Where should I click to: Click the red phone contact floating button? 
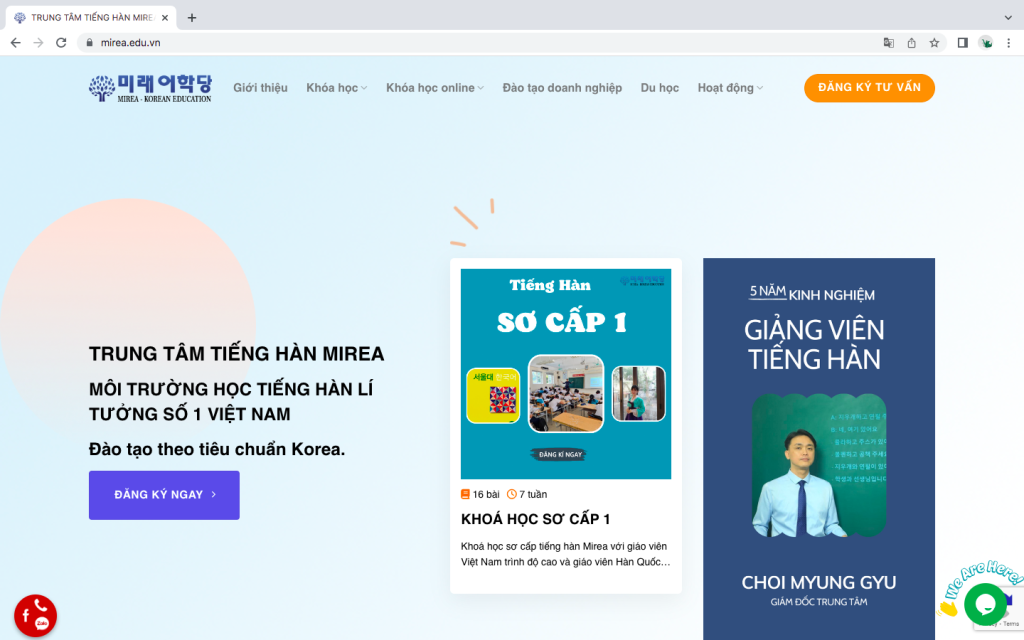[x=35, y=616]
